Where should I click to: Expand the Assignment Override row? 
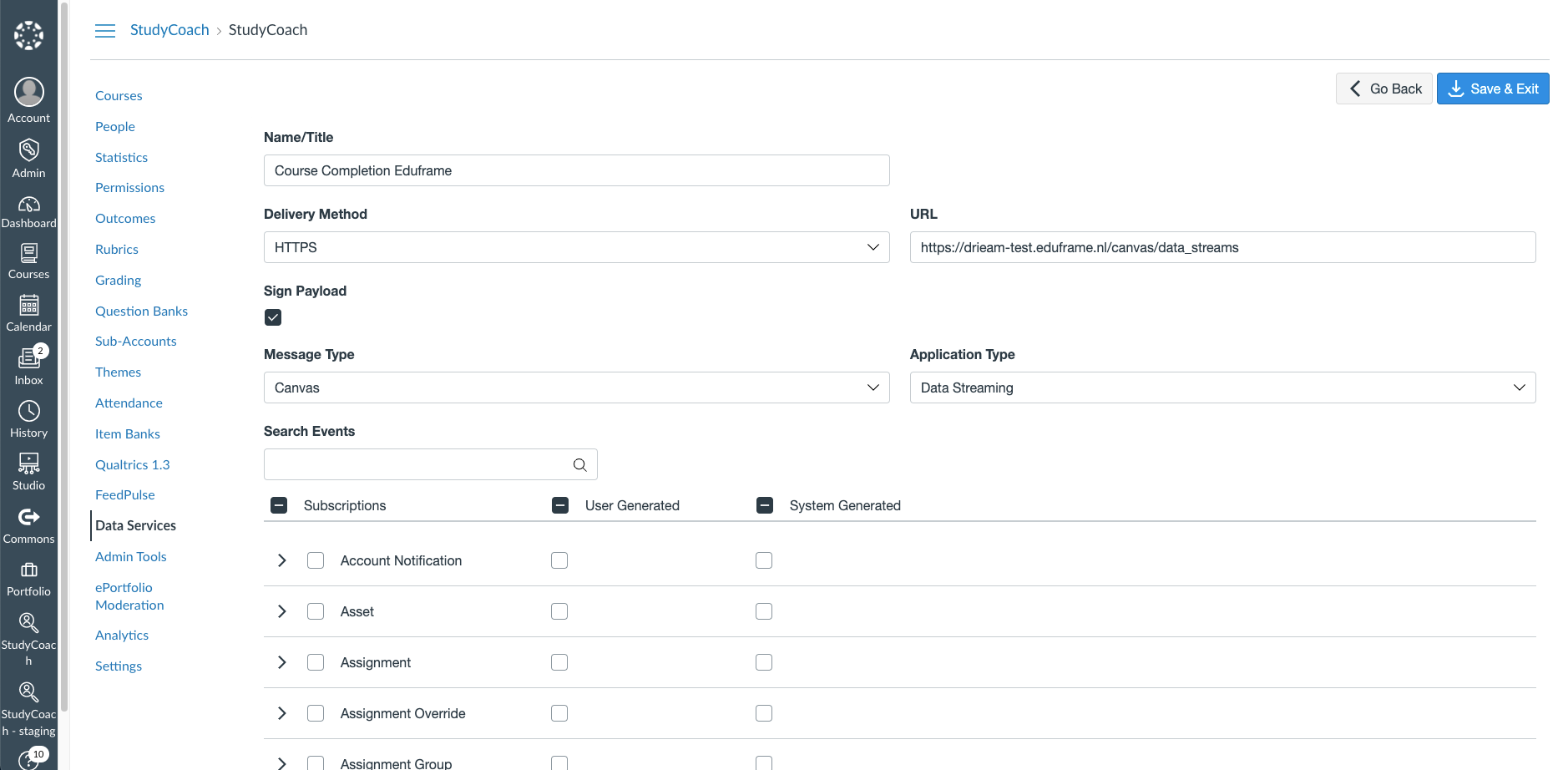click(x=281, y=713)
